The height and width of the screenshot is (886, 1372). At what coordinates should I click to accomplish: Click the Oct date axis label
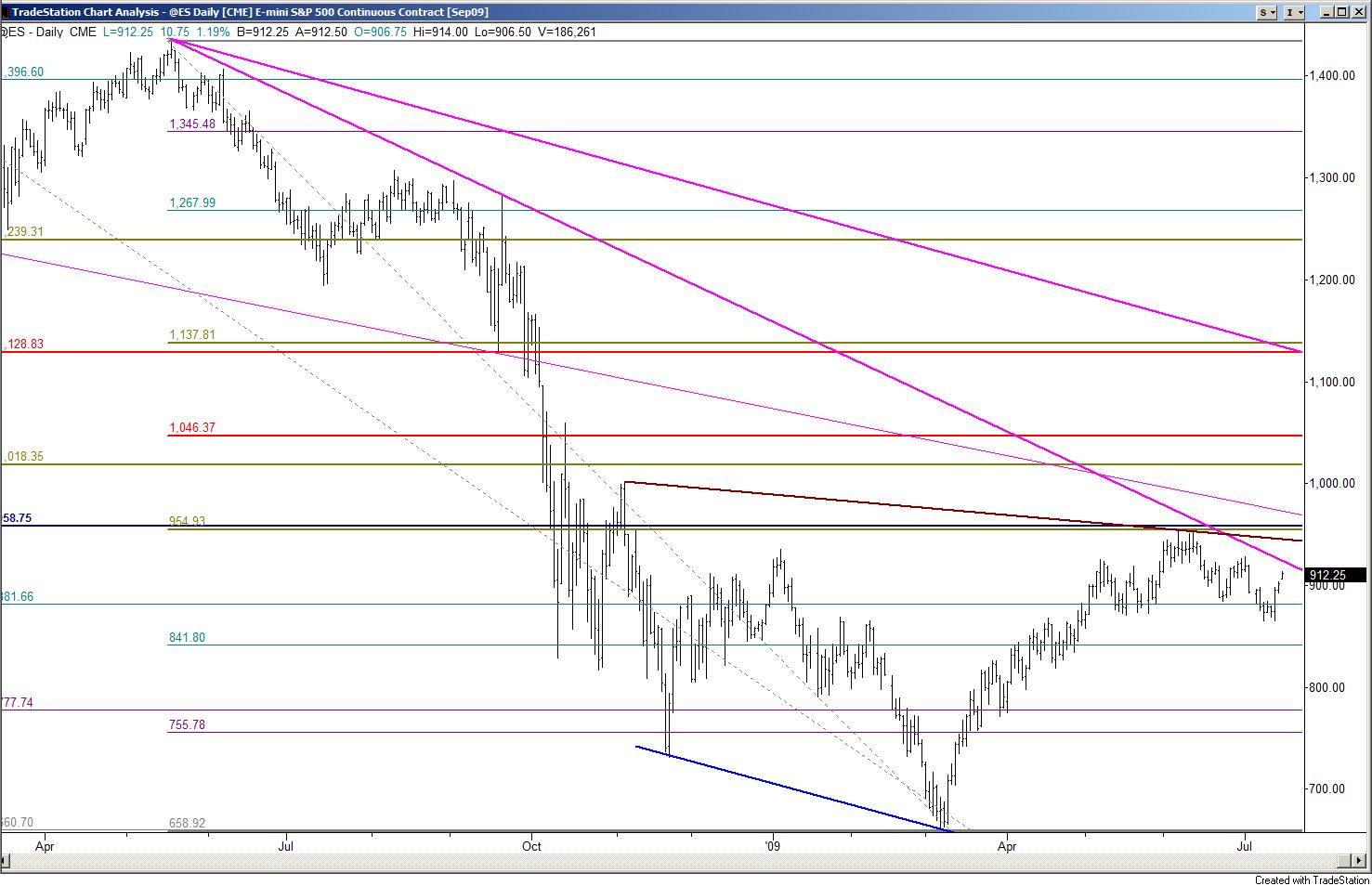pos(532,846)
